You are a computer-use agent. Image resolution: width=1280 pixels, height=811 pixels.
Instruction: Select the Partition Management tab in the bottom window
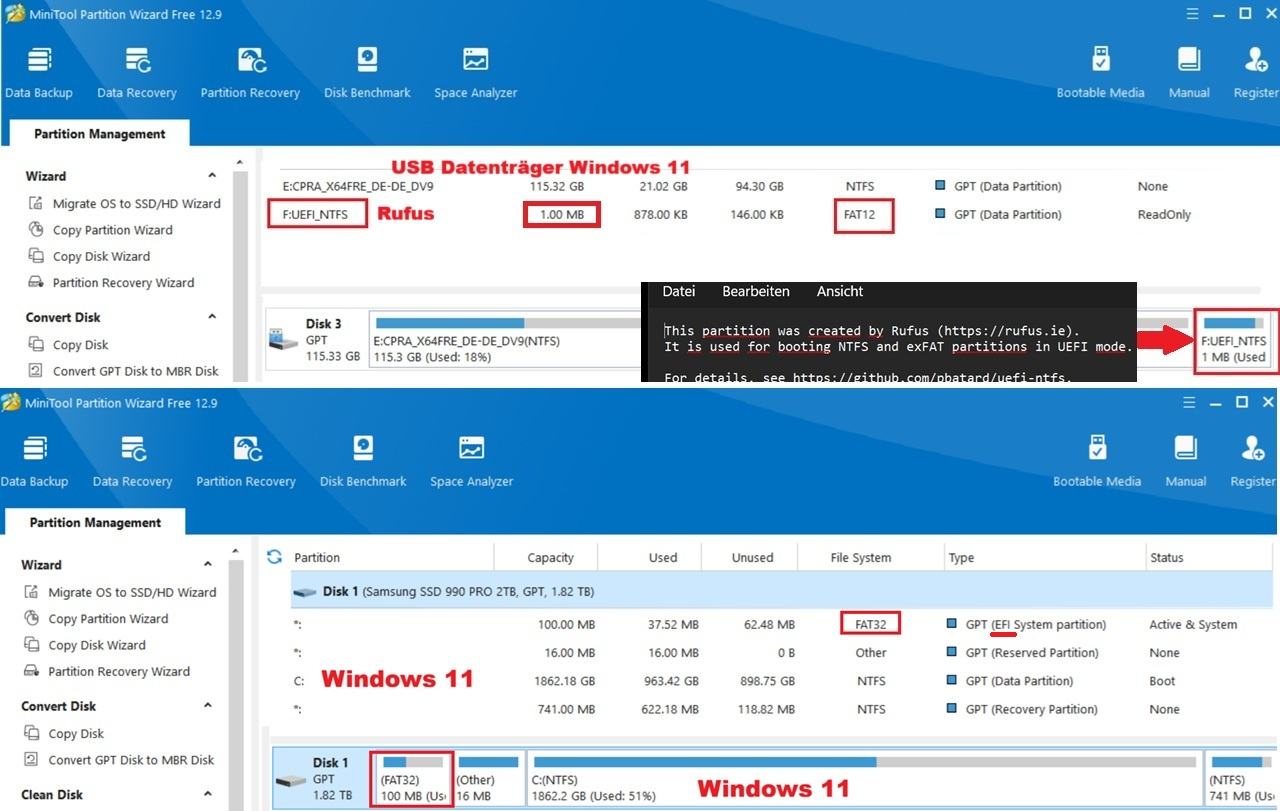click(95, 522)
